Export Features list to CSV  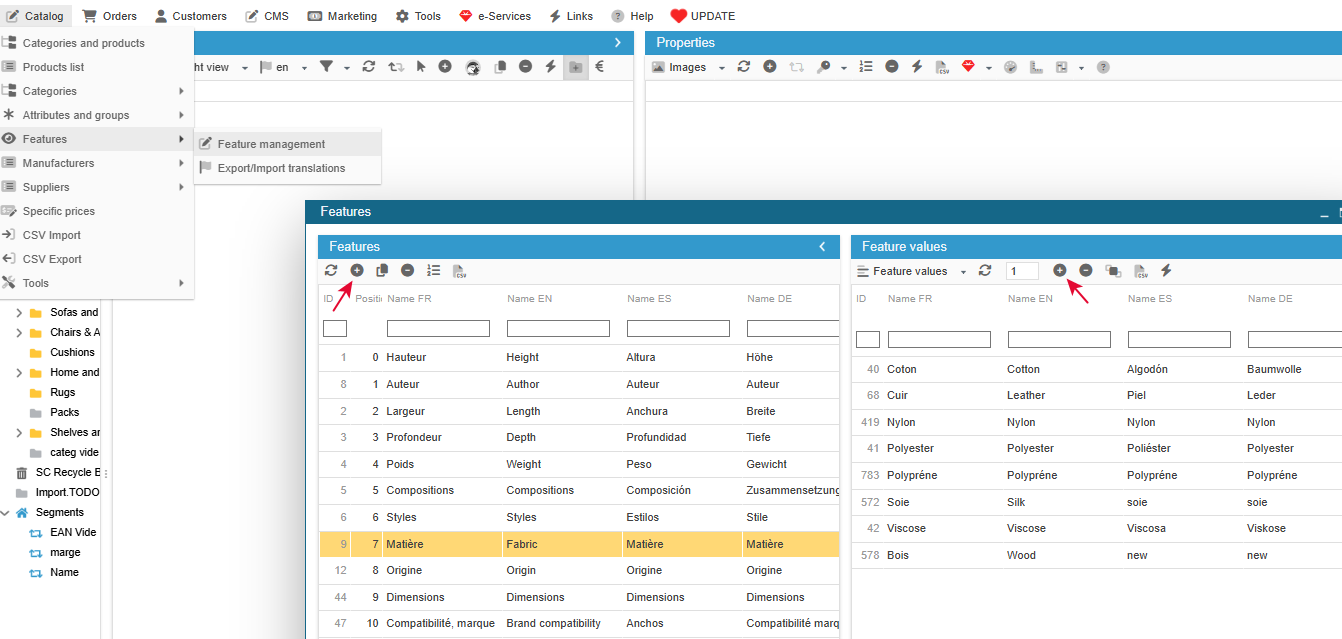click(459, 270)
